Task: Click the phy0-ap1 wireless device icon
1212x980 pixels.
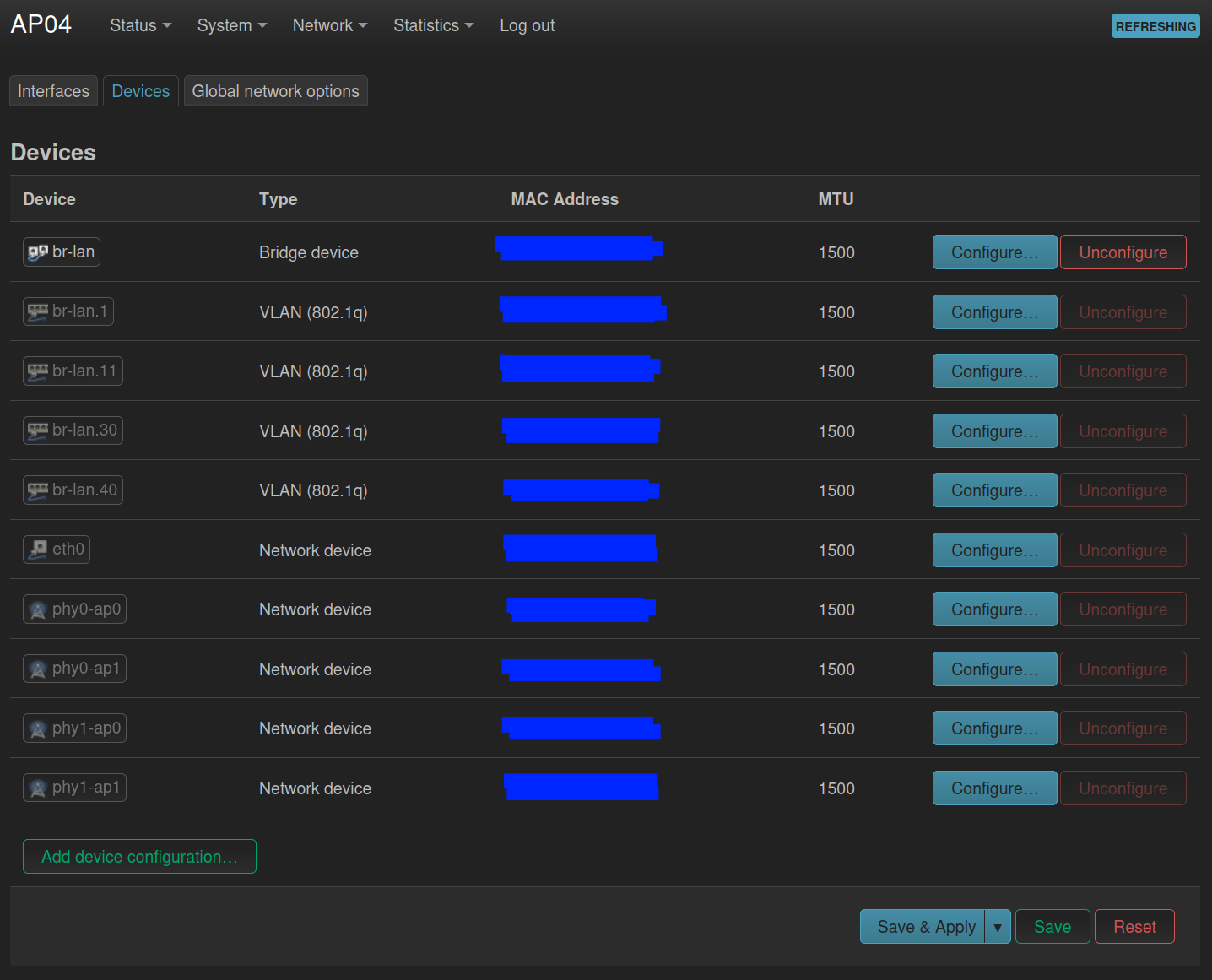Action: tap(38, 669)
